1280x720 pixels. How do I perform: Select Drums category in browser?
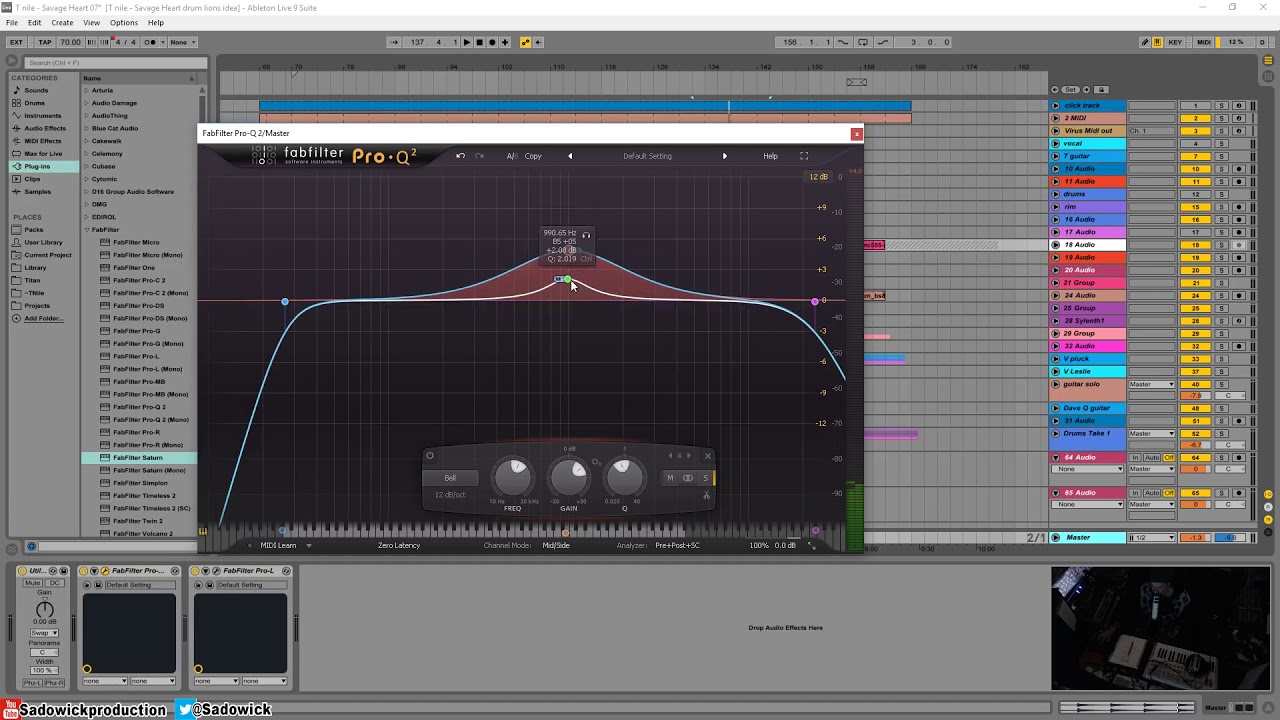click(34, 103)
